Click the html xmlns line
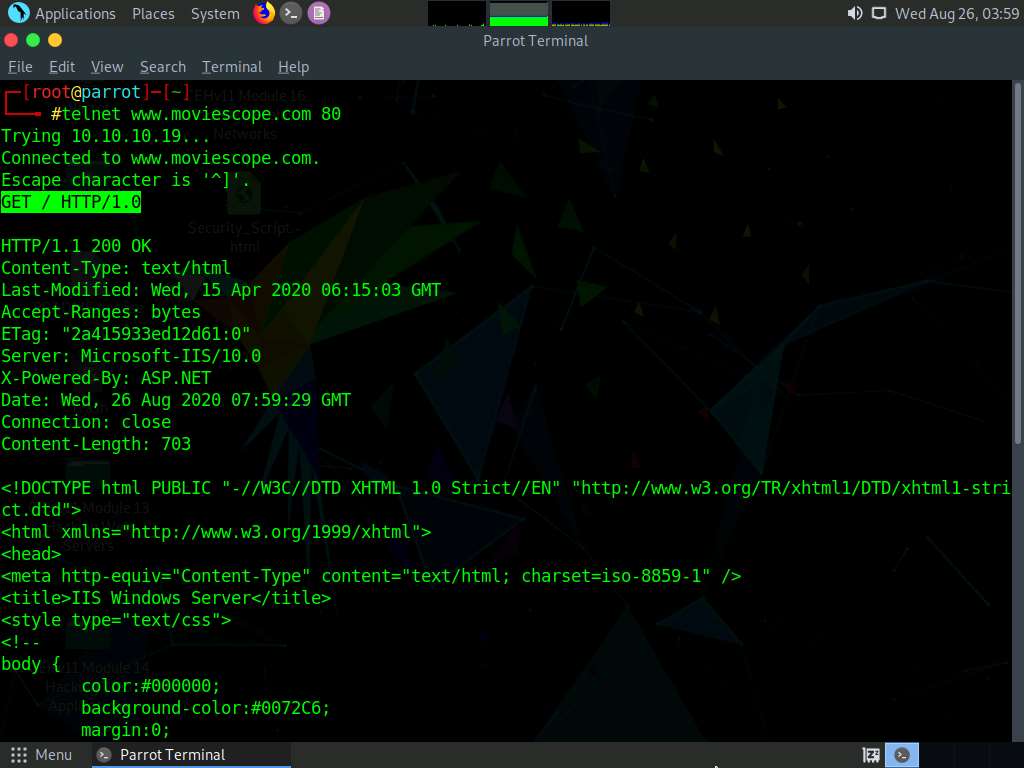This screenshot has width=1024, height=768. (x=216, y=532)
